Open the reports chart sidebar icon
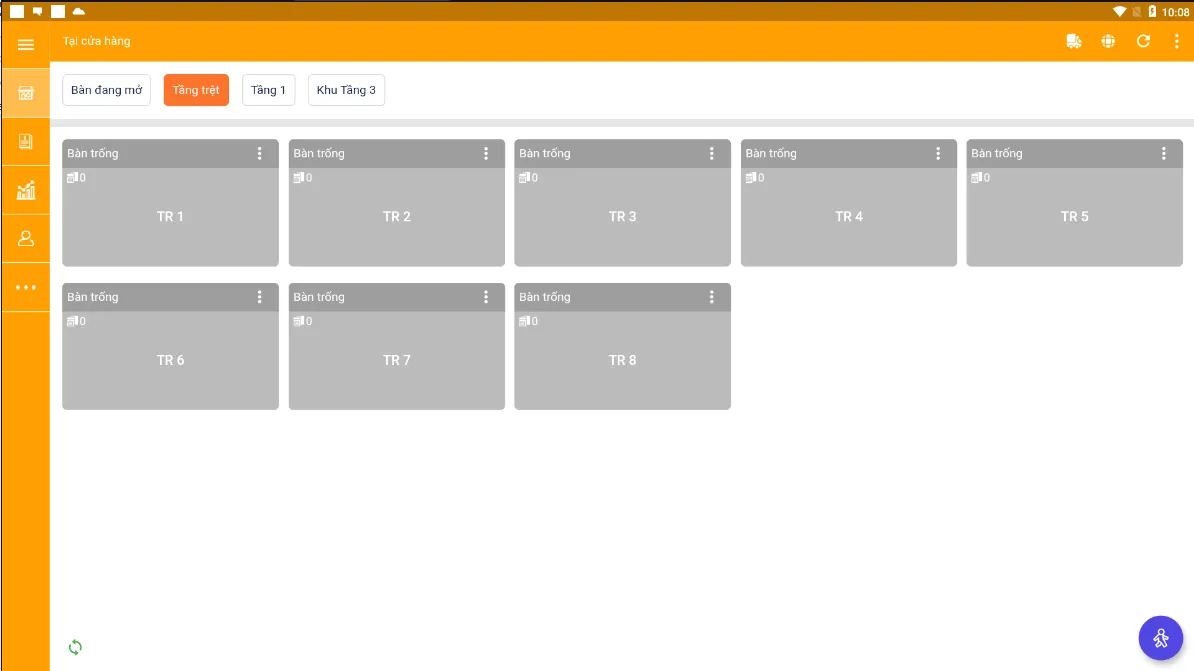This screenshot has width=1194, height=671. click(x=25, y=190)
